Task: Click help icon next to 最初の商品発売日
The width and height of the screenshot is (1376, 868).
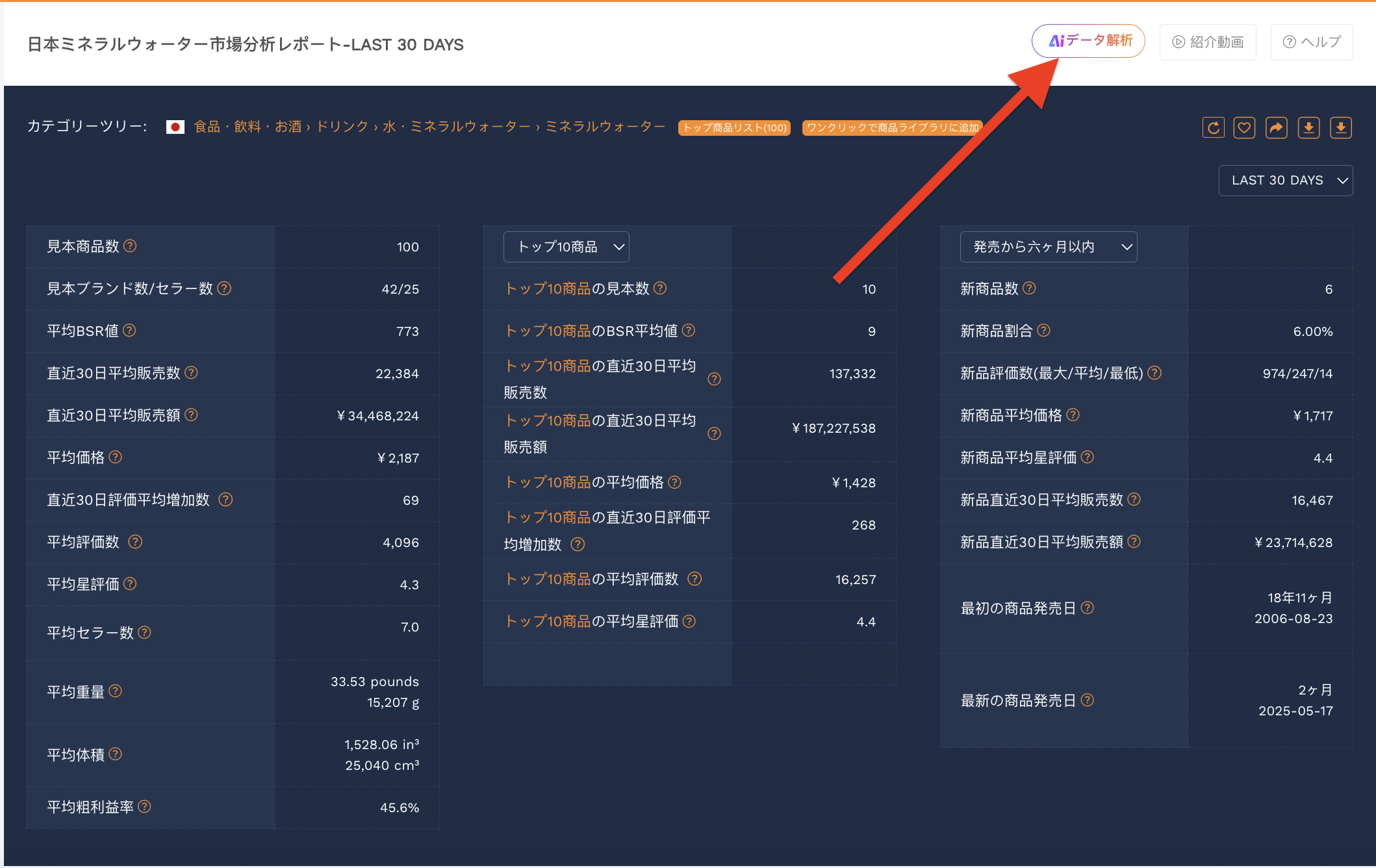Action: 1088,607
